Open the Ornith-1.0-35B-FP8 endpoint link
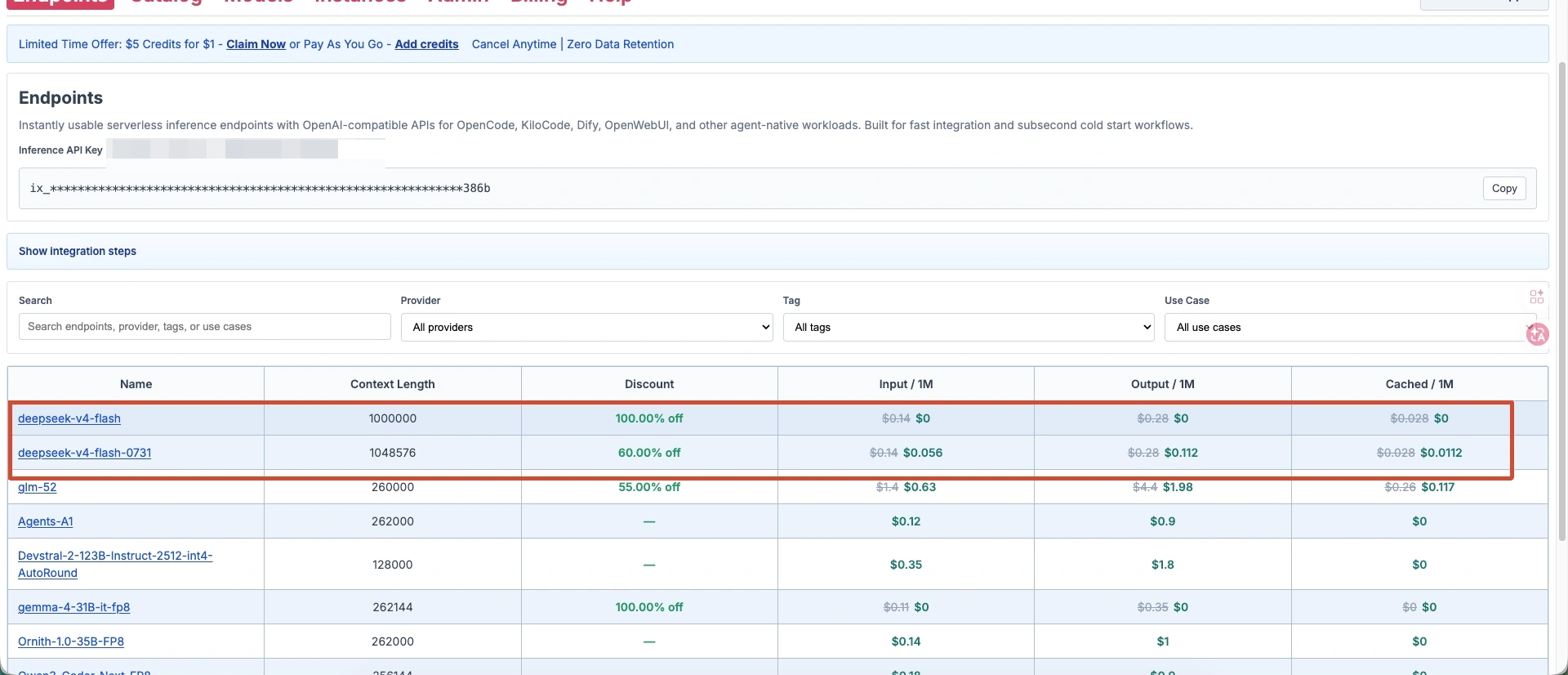This screenshot has height=675, width=1568. click(x=71, y=641)
